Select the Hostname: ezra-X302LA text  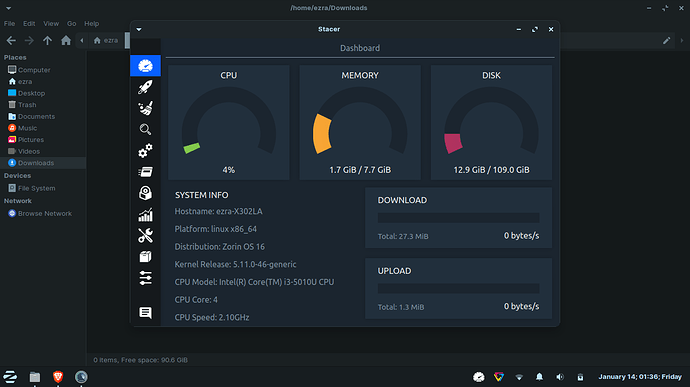pyautogui.click(x=218, y=211)
